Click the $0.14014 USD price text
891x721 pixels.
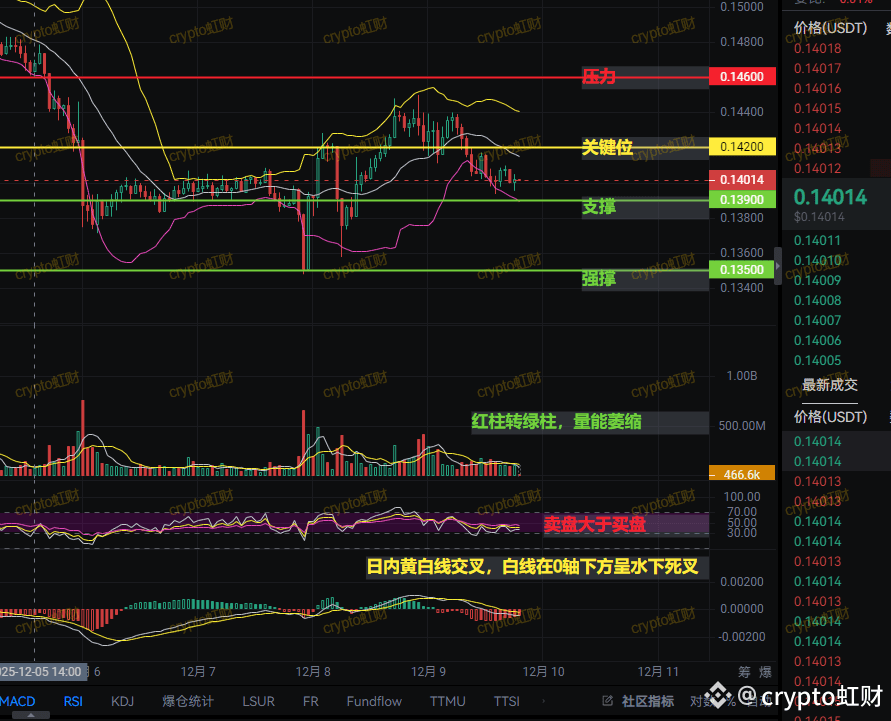(x=819, y=216)
